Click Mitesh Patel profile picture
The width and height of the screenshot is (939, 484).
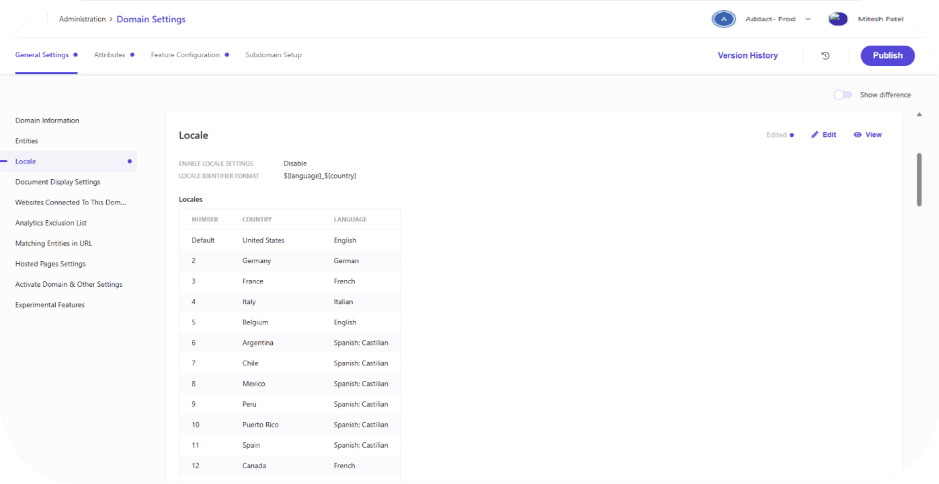(838, 19)
